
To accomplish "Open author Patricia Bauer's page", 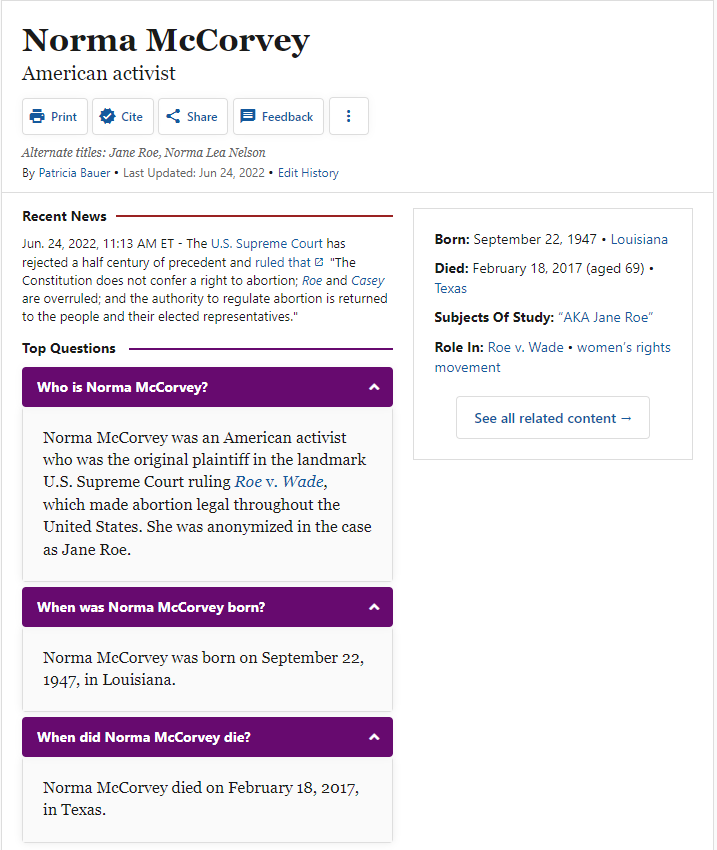I will (74, 173).
